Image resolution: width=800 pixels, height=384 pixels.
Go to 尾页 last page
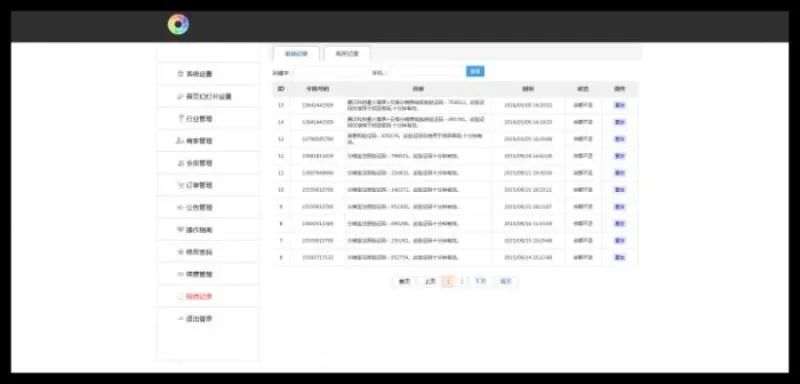[506, 281]
